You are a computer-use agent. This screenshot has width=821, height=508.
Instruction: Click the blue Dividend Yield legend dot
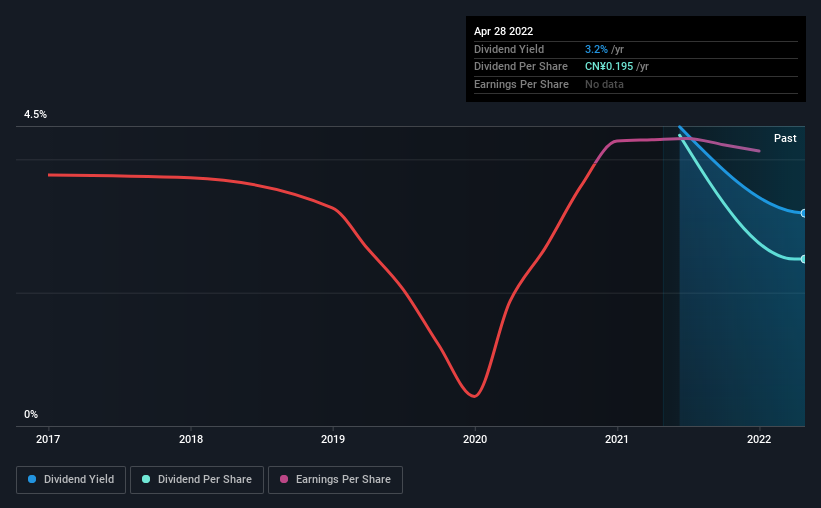(x=32, y=479)
